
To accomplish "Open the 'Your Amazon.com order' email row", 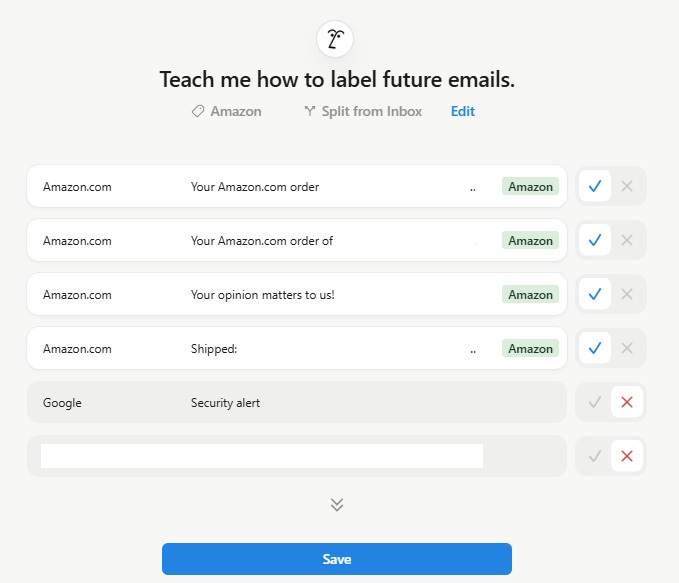I will coord(297,186).
